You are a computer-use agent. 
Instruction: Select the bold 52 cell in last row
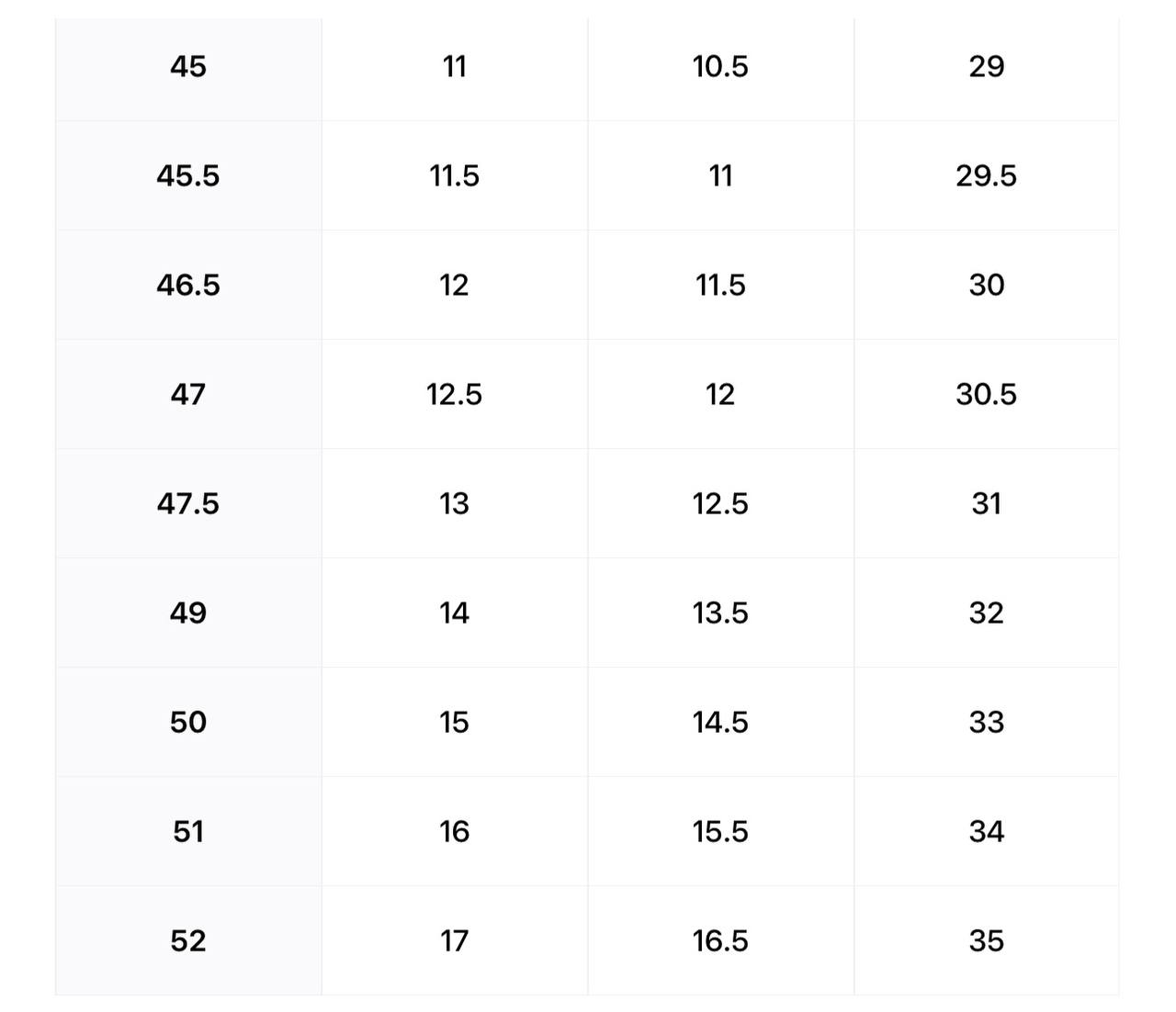pyautogui.click(x=188, y=940)
